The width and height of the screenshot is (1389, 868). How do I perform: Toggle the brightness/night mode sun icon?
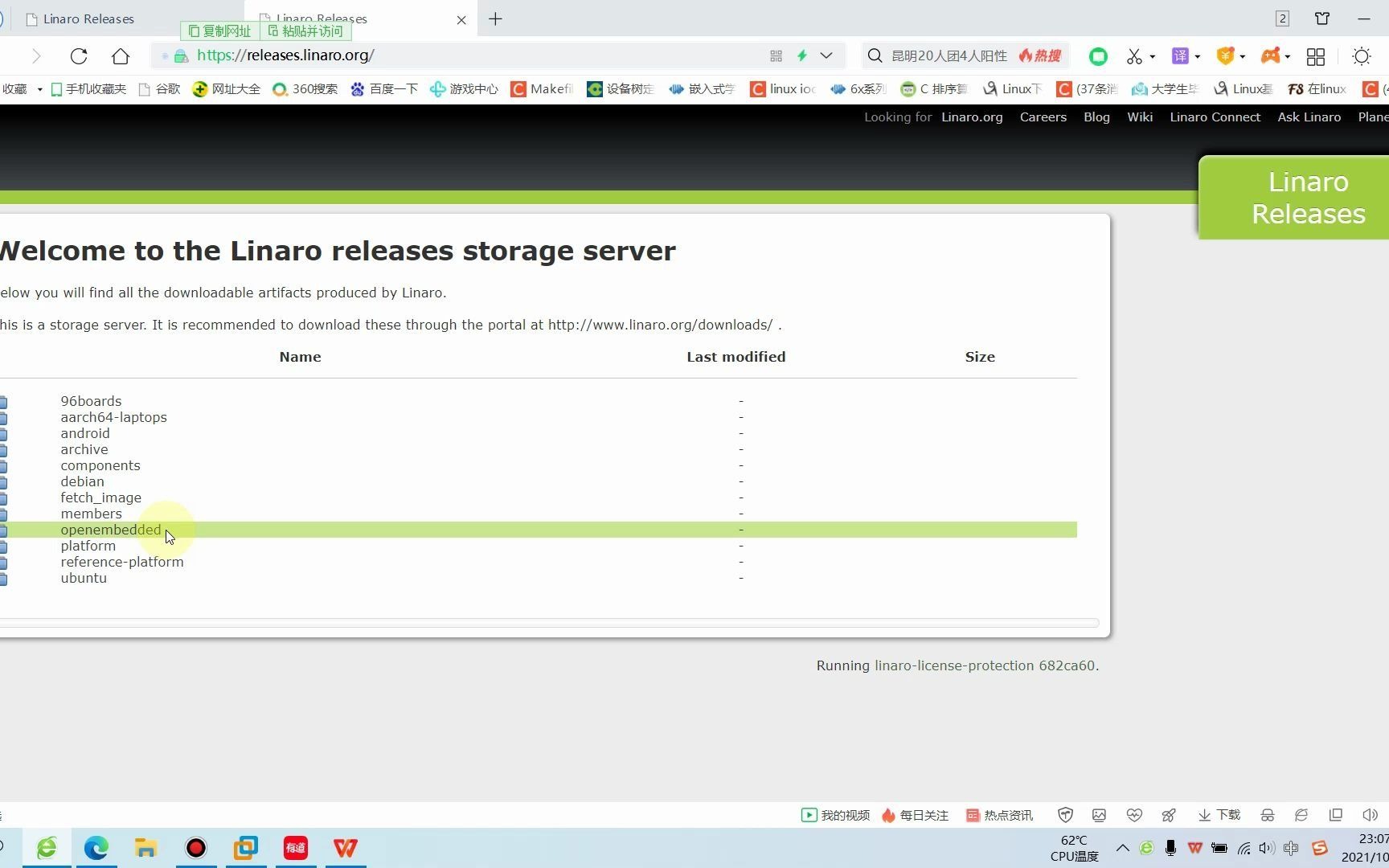pyautogui.click(x=1362, y=56)
